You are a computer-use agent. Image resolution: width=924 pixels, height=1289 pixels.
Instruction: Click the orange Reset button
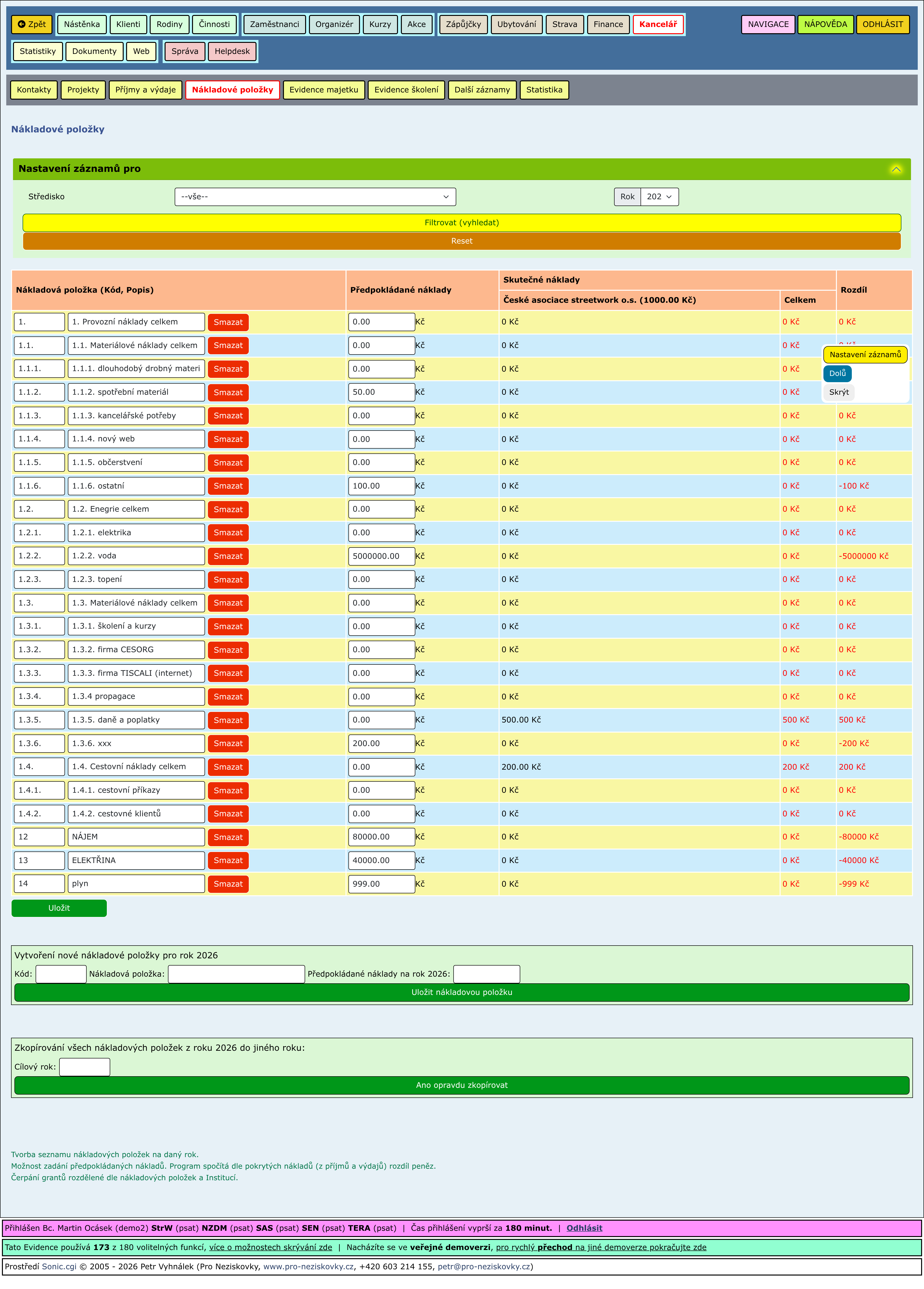click(462, 241)
